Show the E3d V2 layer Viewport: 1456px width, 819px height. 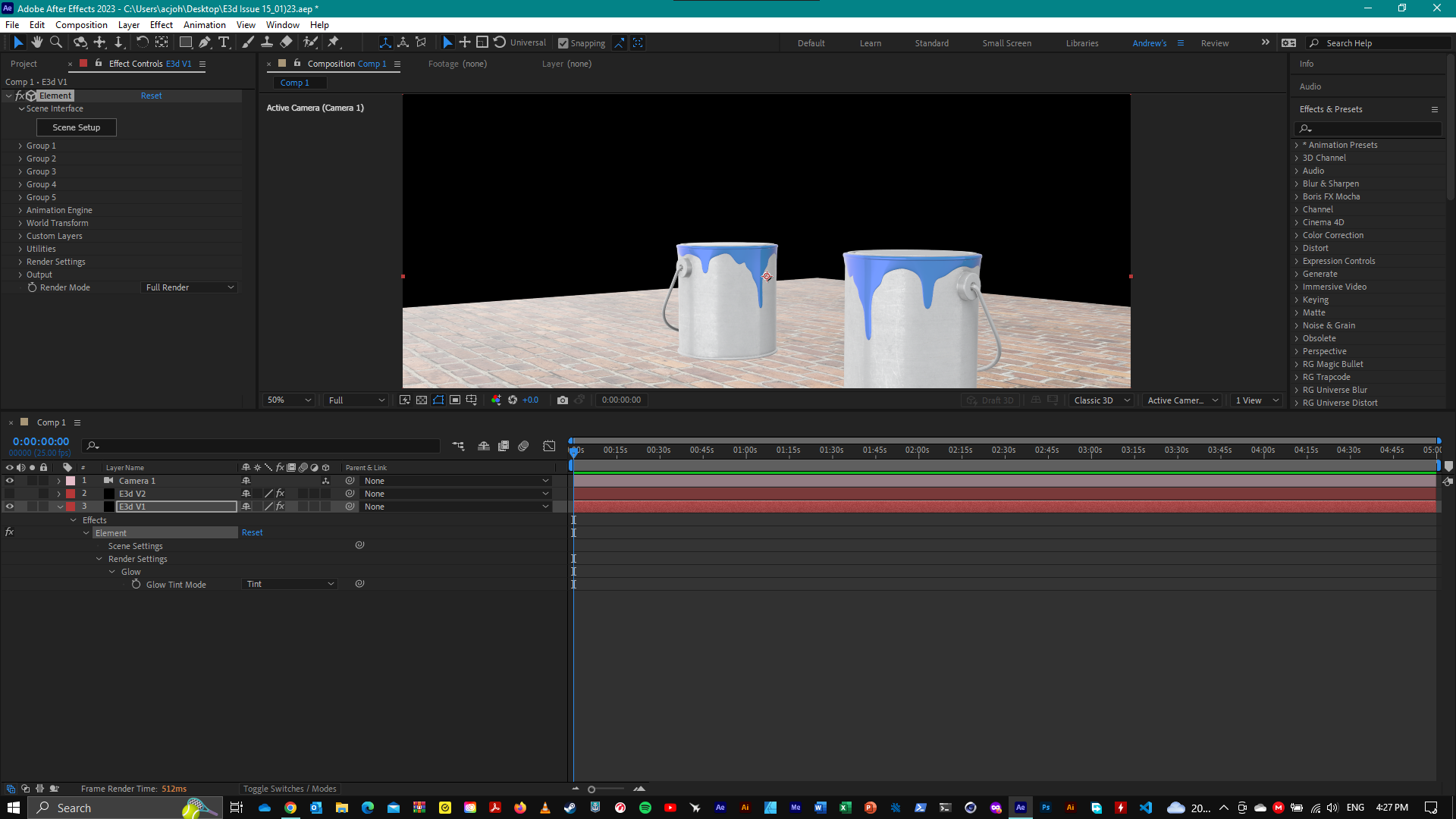(x=10, y=493)
